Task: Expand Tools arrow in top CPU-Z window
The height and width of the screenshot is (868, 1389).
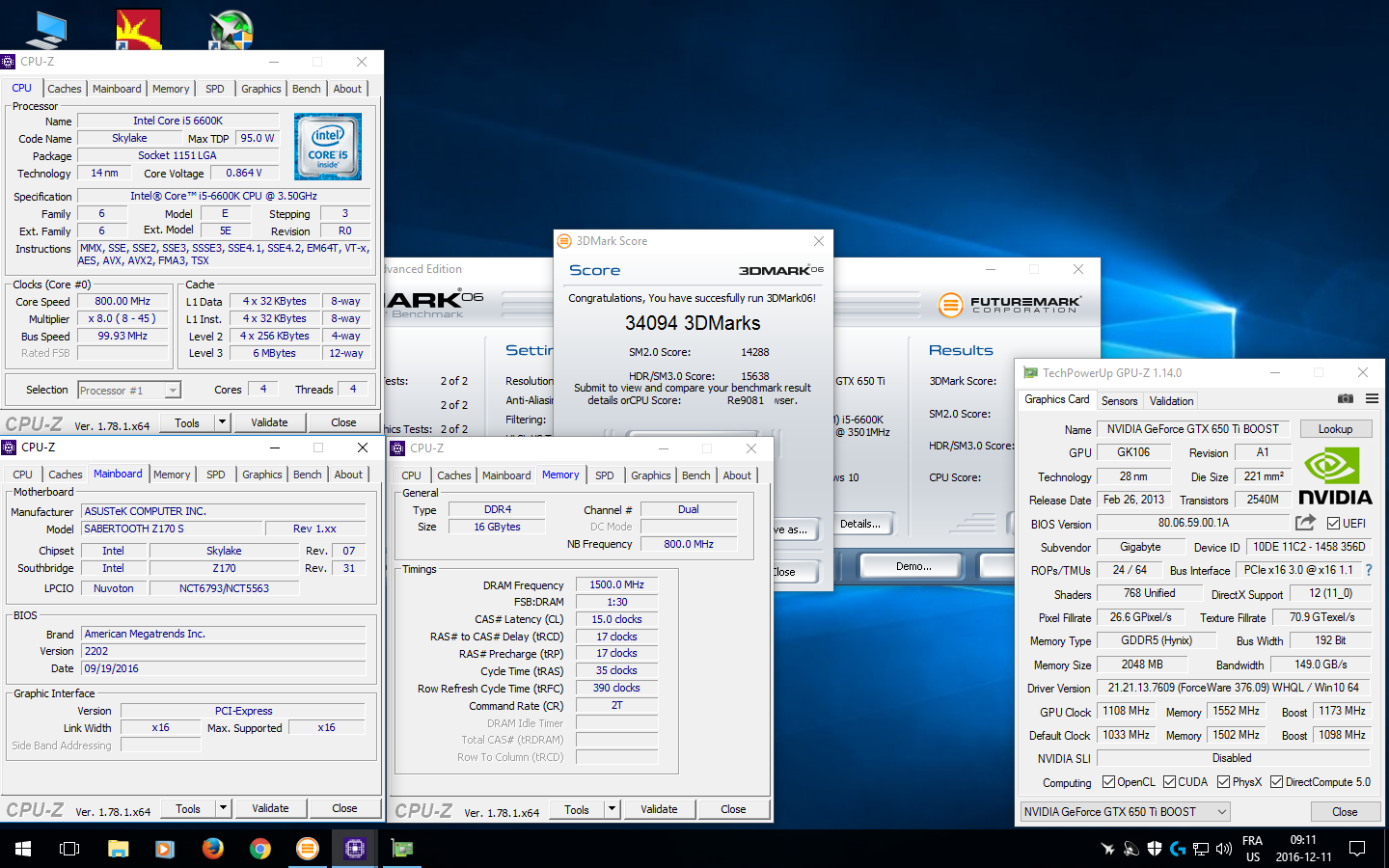Action: (x=222, y=421)
